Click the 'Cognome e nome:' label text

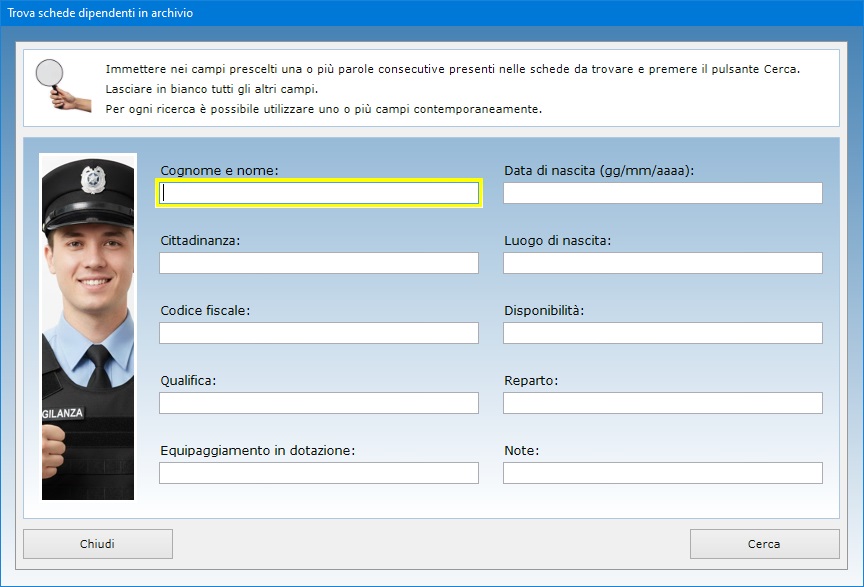click(x=219, y=171)
